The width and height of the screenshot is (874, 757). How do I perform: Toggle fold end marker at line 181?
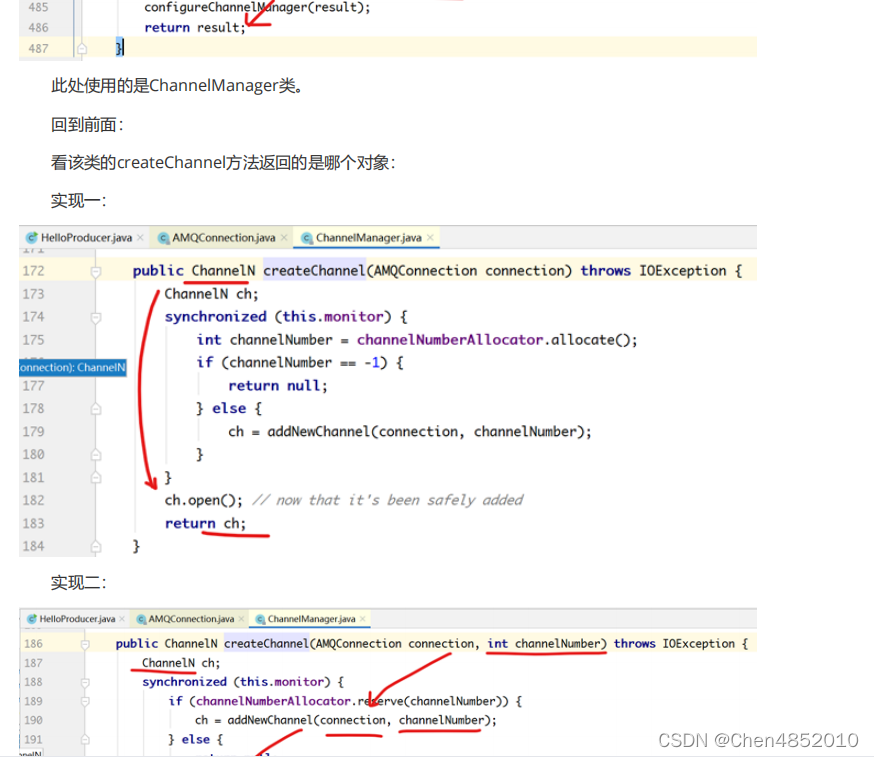96,478
